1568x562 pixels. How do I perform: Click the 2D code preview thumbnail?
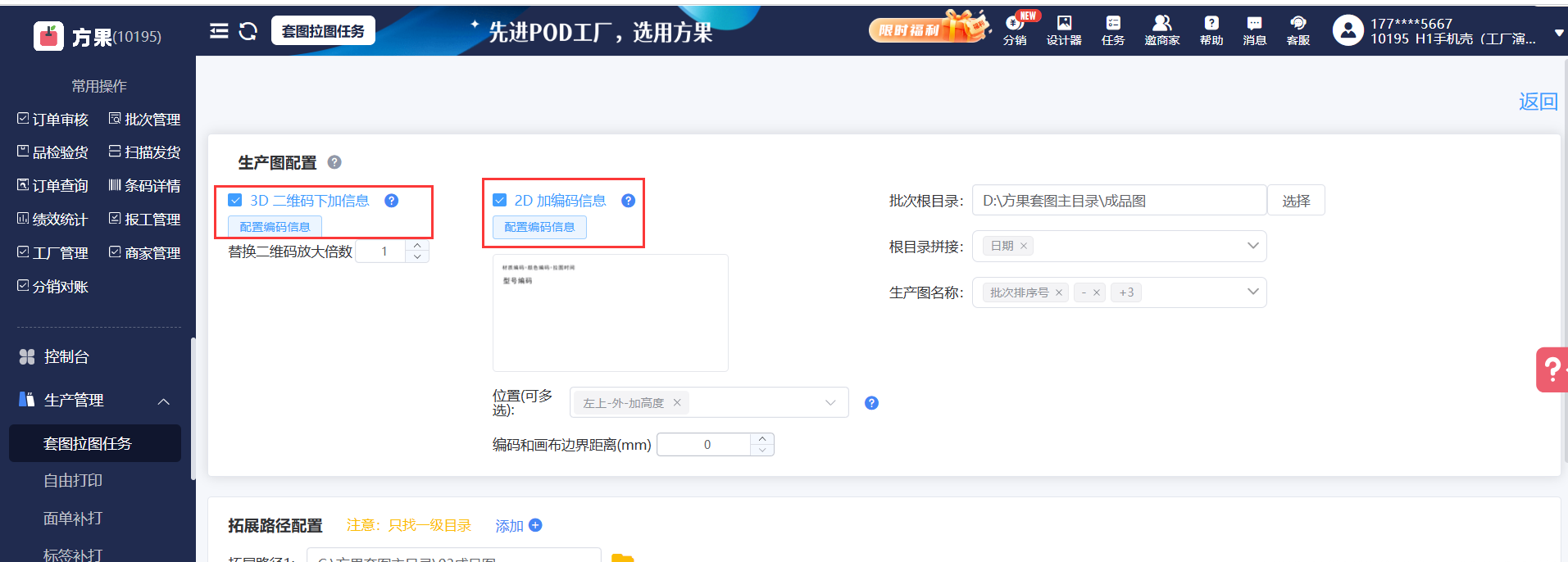(611, 313)
